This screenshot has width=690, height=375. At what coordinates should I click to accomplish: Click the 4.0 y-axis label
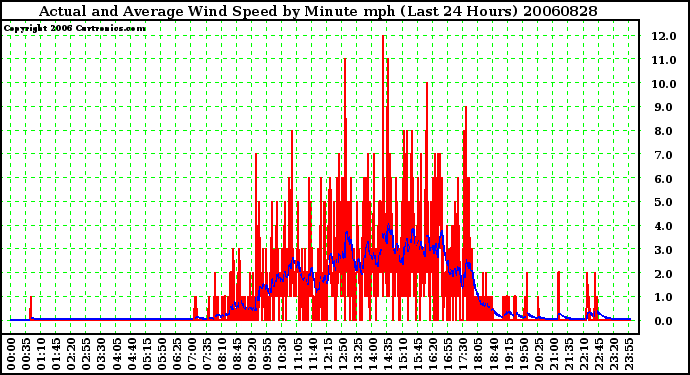coord(664,226)
